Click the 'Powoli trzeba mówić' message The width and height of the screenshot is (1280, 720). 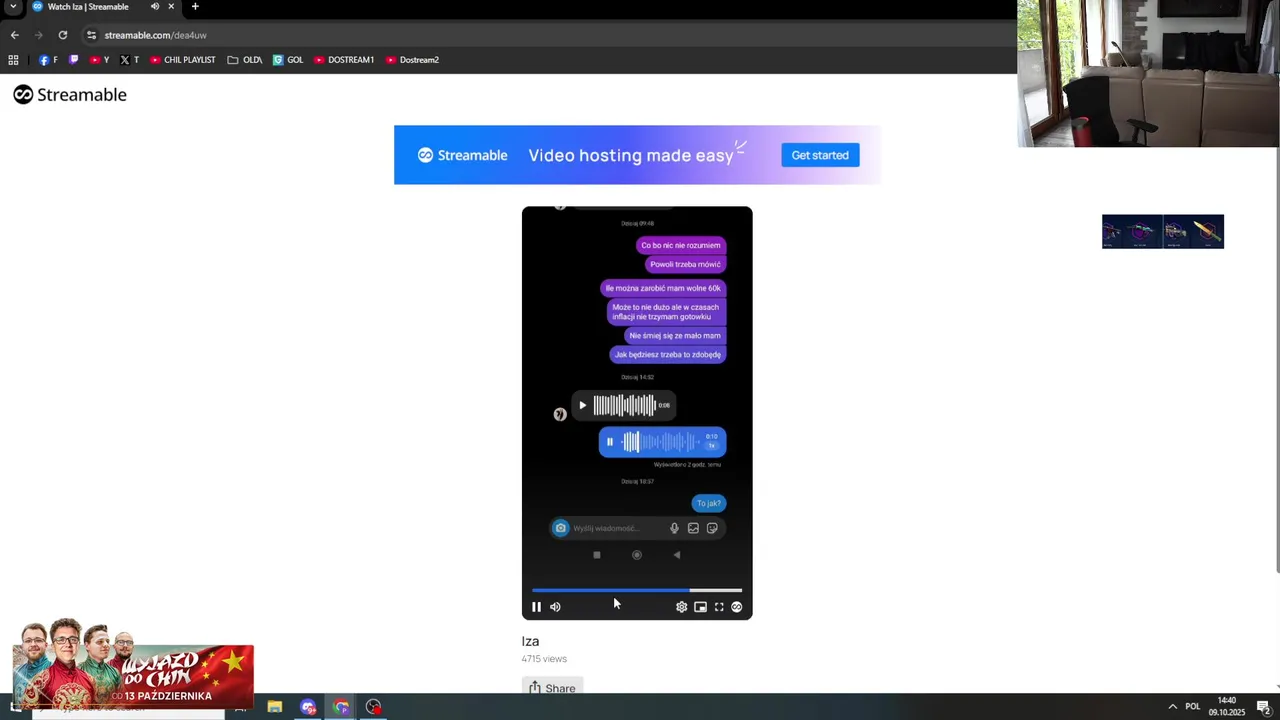point(685,264)
